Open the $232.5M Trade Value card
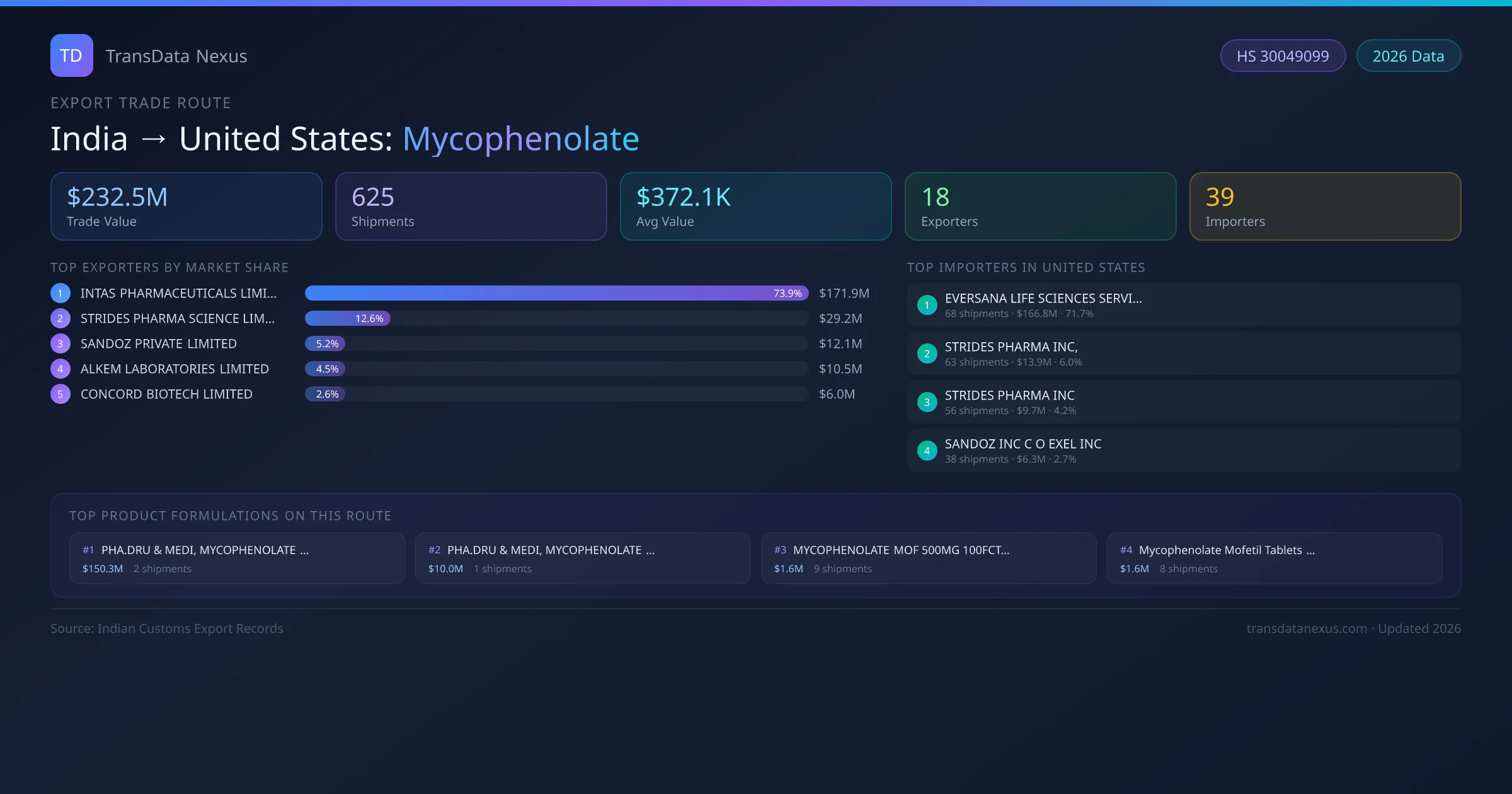The image size is (1512, 794). [x=186, y=207]
